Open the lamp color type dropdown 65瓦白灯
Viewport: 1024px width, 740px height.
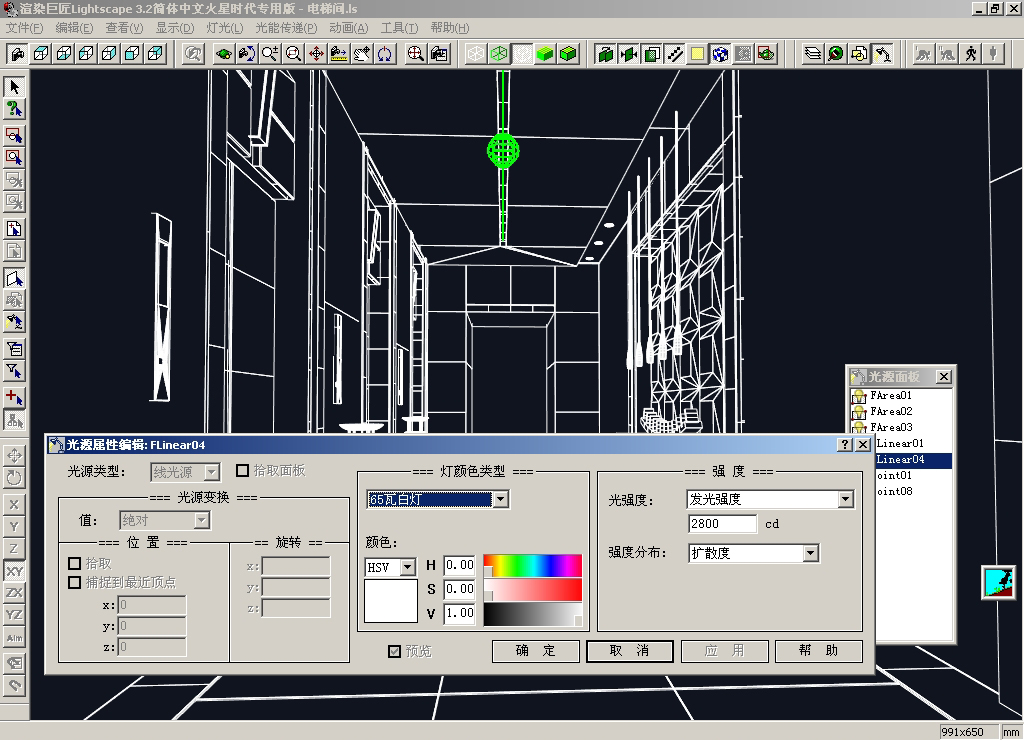click(x=500, y=499)
